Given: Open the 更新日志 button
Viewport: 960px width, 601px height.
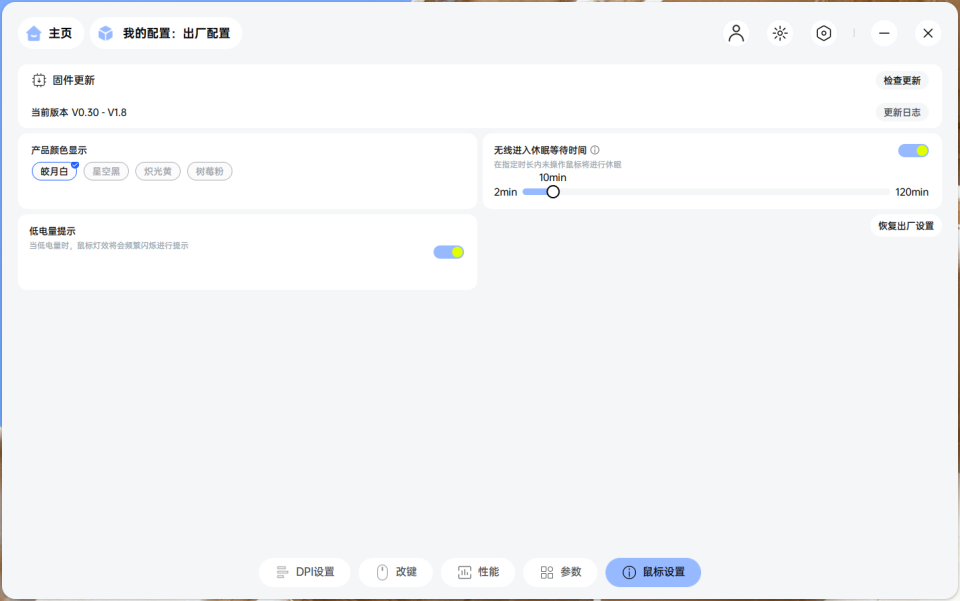Looking at the screenshot, I should 902,112.
